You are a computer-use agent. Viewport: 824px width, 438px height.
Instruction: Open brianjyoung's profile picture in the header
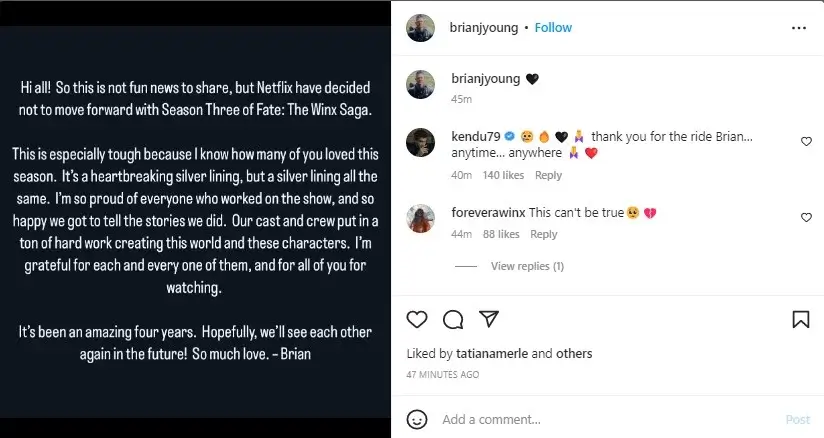420,28
